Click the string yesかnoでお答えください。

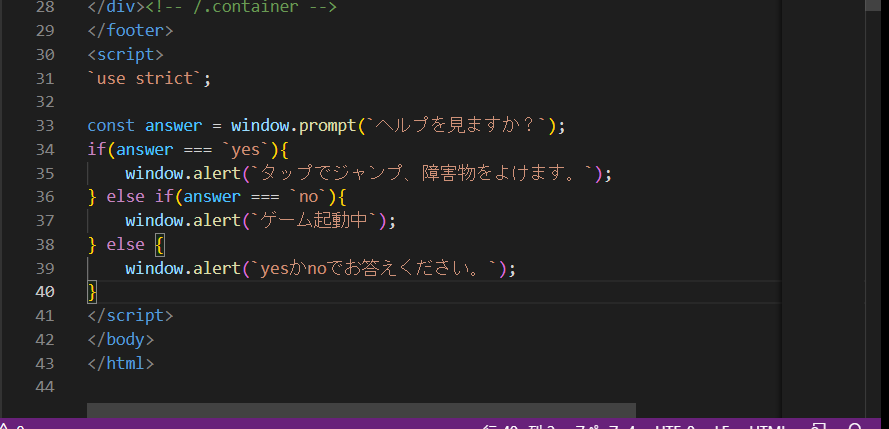(375, 268)
